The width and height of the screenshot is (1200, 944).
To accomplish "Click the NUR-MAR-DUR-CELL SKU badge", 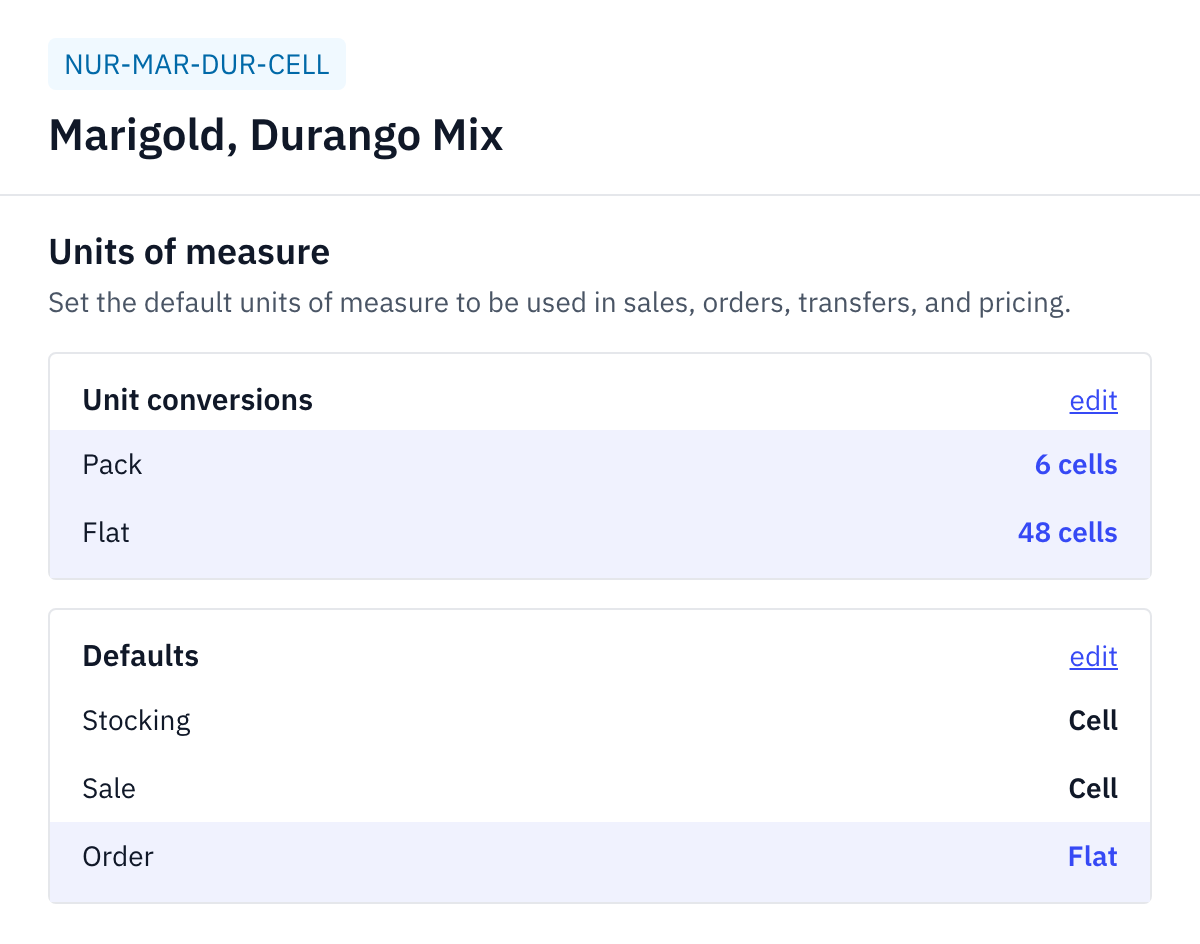I will pos(197,65).
